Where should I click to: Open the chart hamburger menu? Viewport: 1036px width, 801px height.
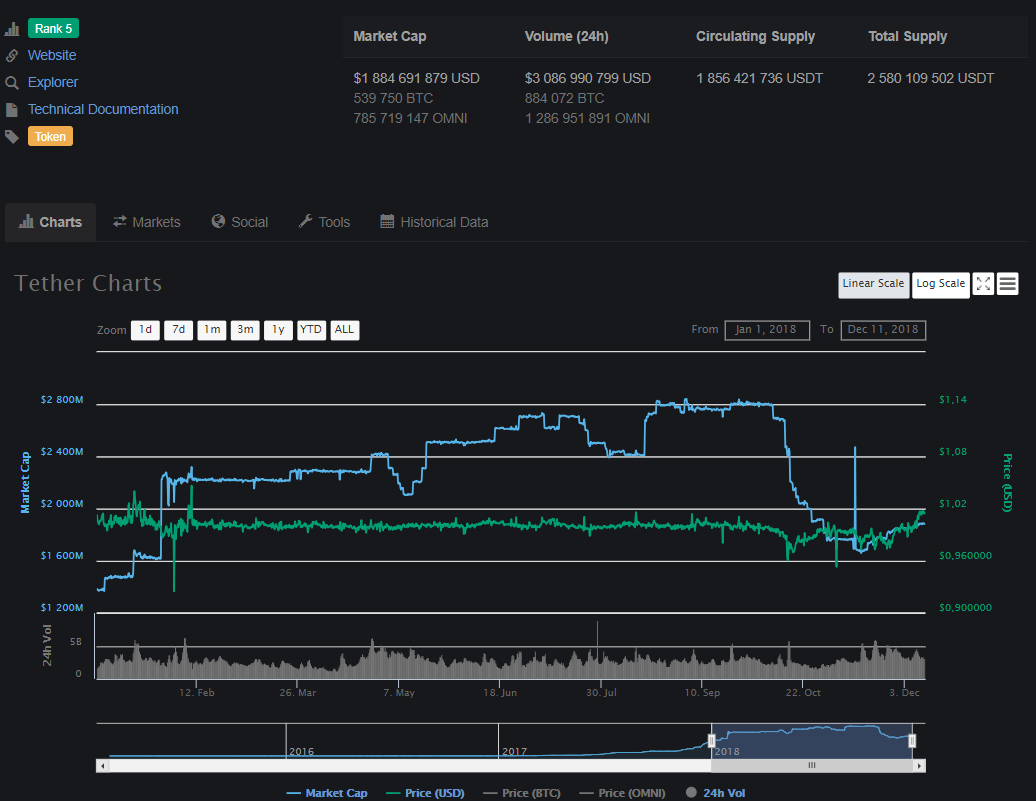pos(1008,284)
